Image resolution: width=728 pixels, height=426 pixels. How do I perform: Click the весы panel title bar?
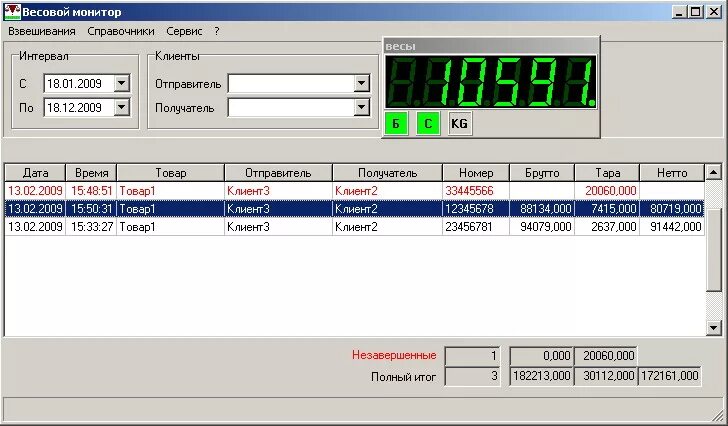(491, 46)
